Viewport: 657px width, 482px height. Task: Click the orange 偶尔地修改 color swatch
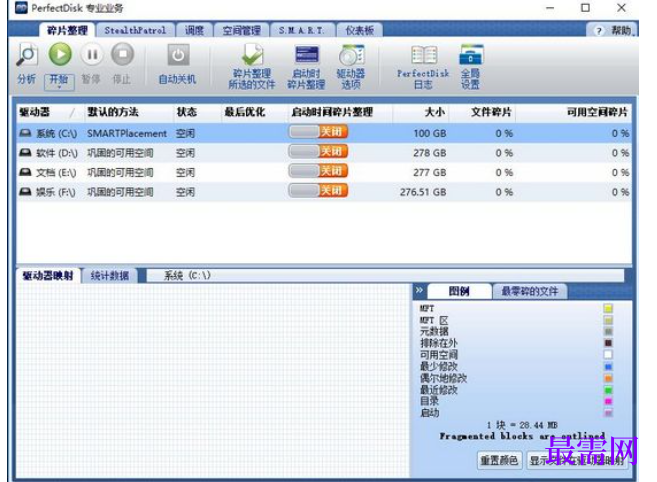pos(608,378)
